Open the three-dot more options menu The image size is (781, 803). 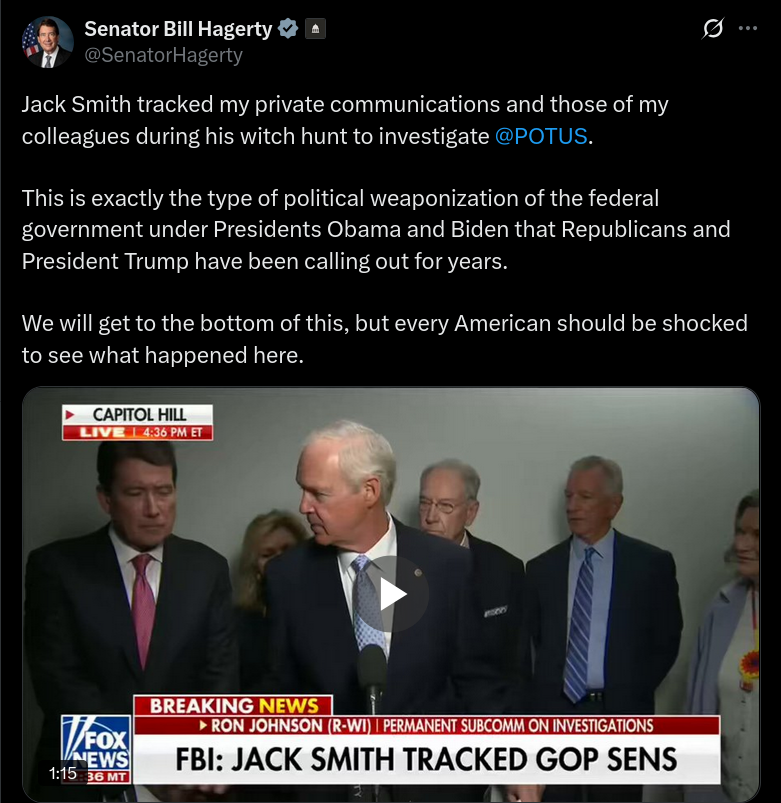[748, 28]
